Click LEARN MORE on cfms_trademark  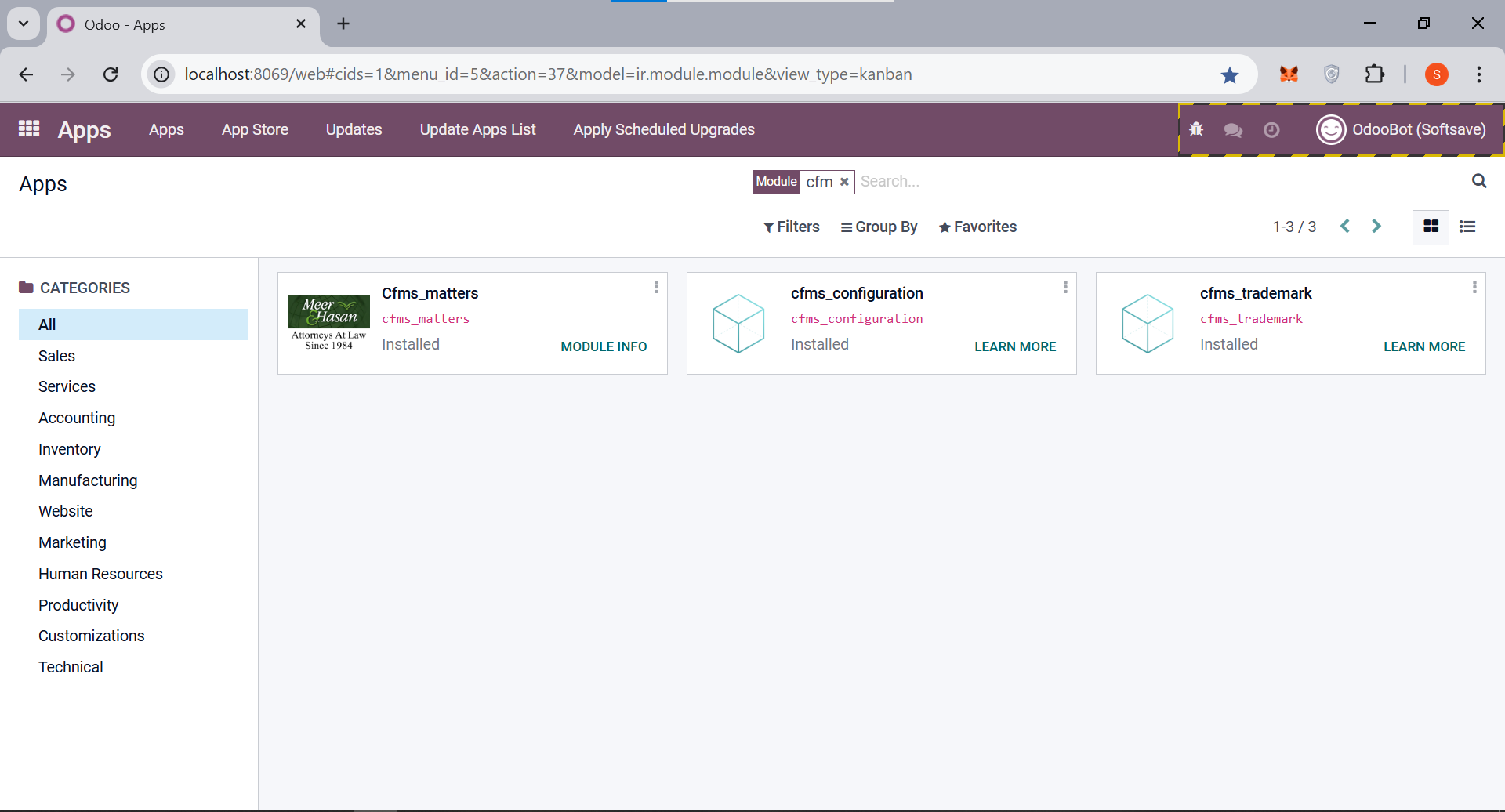pos(1424,346)
